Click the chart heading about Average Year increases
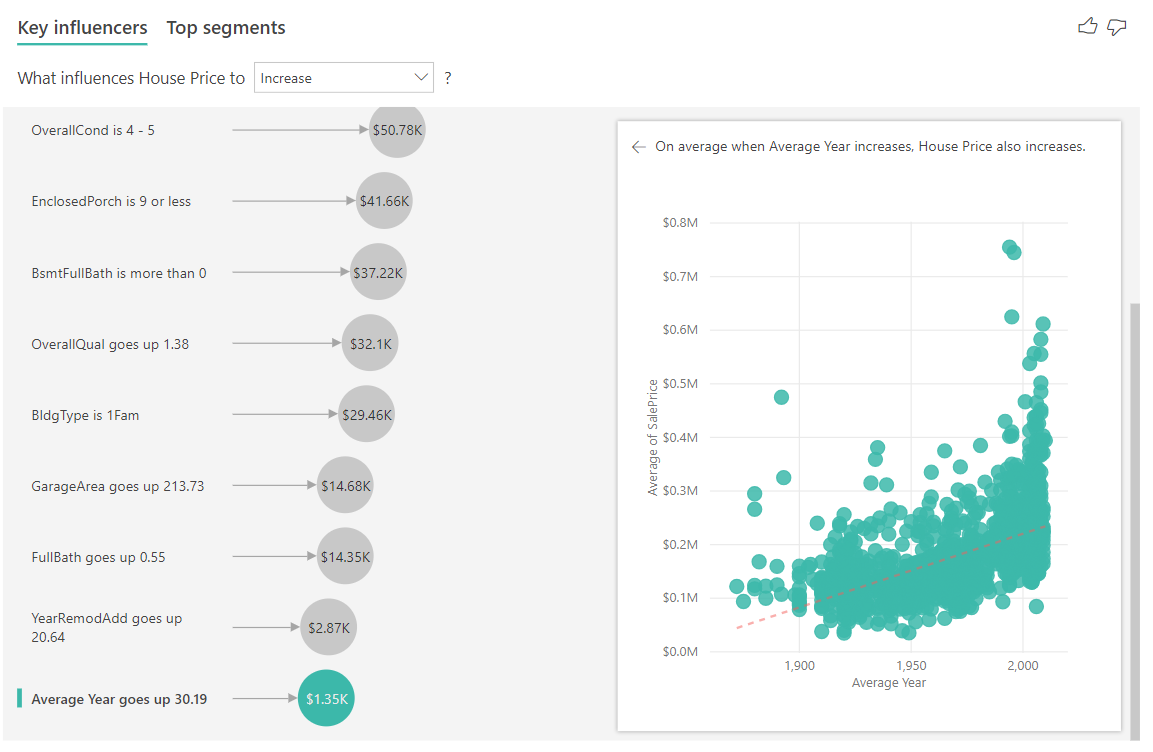Image resolution: width=1153 pixels, height=752 pixels. click(870, 147)
